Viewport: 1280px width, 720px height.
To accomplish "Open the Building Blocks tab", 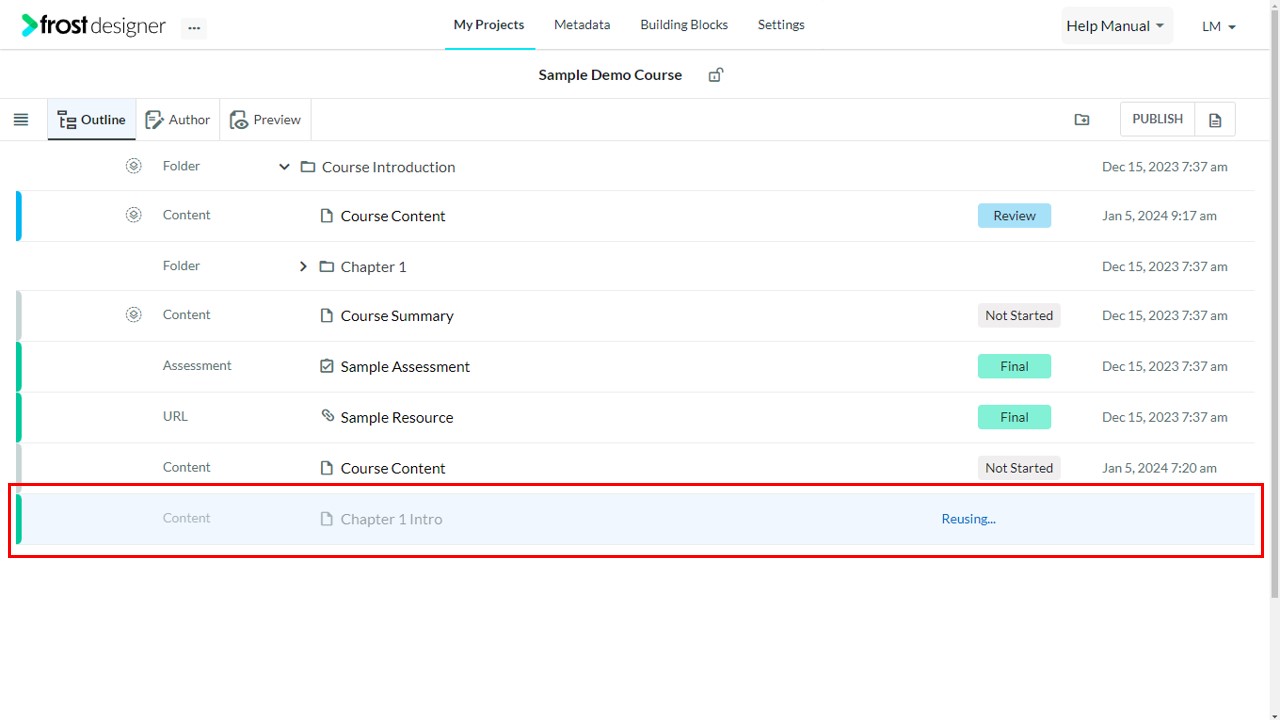I will pyautogui.click(x=684, y=25).
